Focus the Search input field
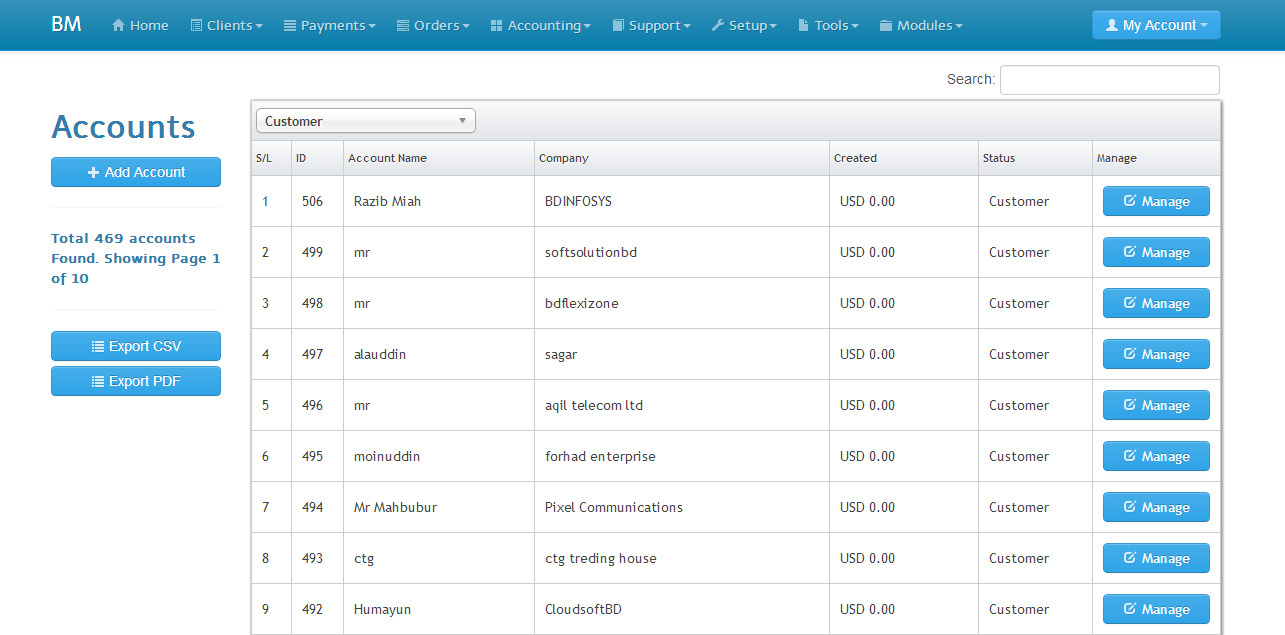The width and height of the screenshot is (1285, 635). pyautogui.click(x=1109, y=80)
